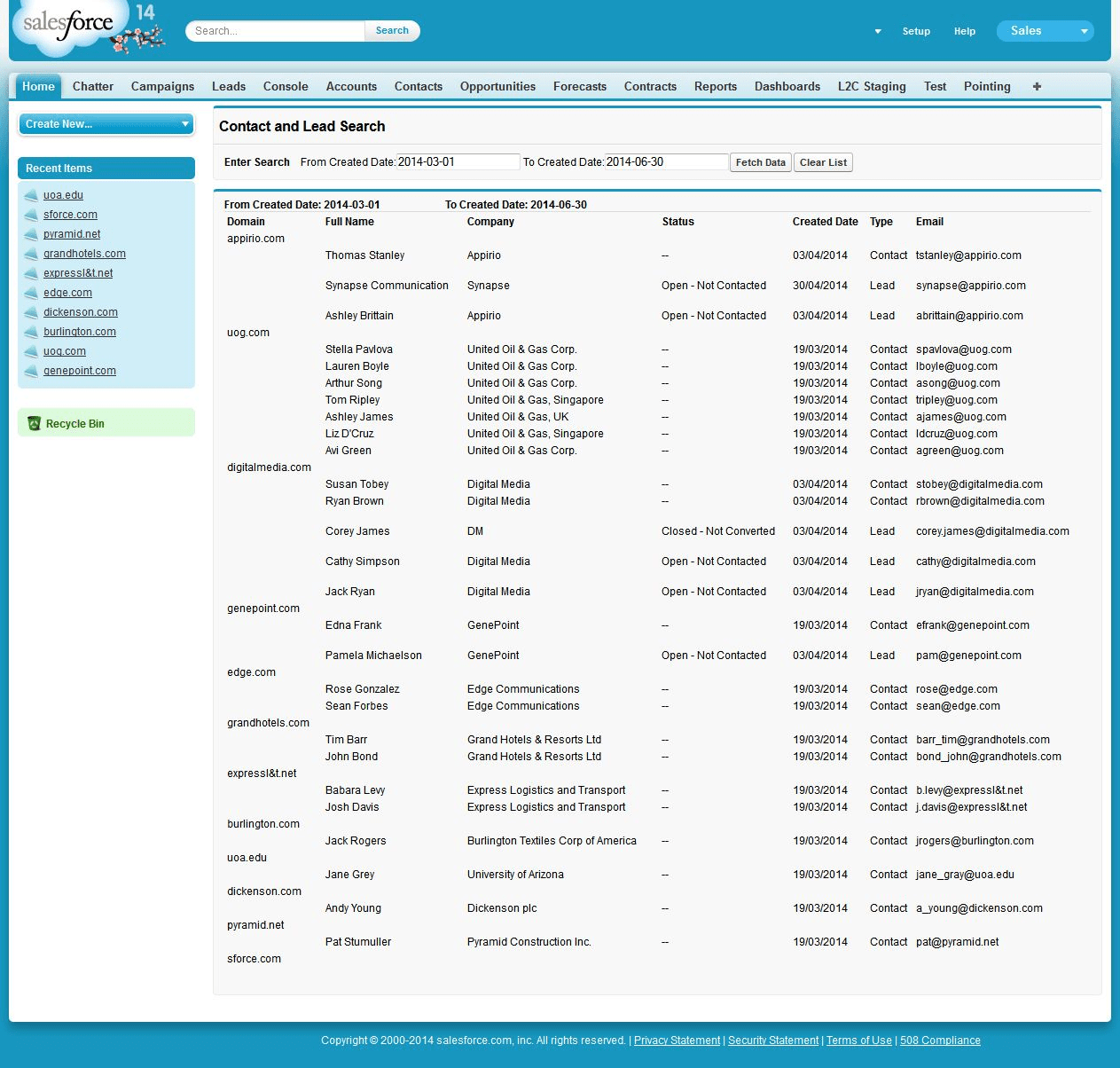Click the Fetch Data button
This screenshot has height=1068, width=1120.
point(761,162)
